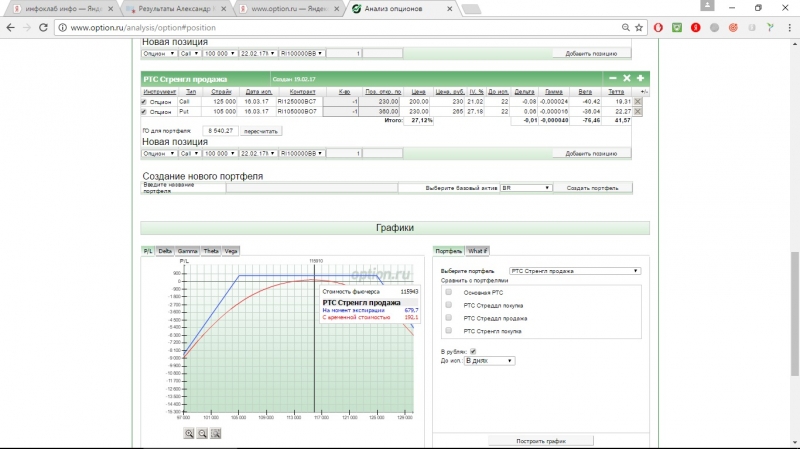This screenshot has width=800, height=449.
Task: Click the Chrome user profile icon
Action: pos(707,6)
